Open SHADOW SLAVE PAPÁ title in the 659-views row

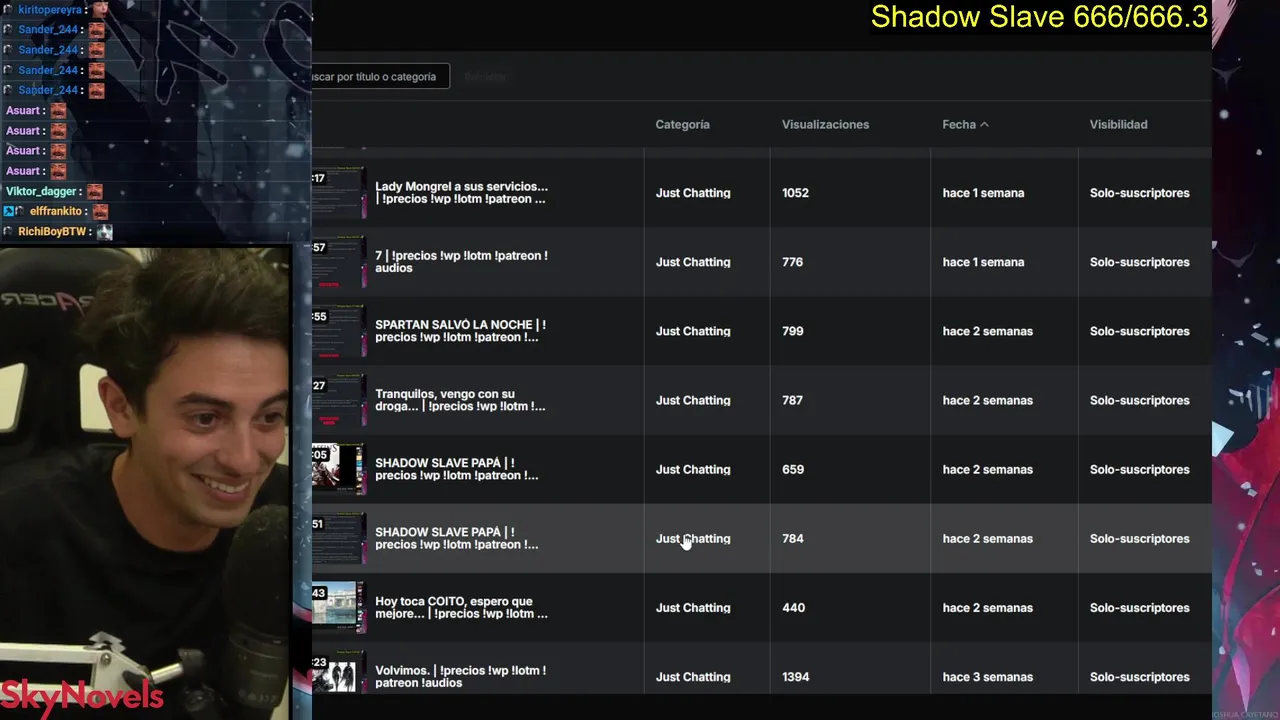pos(456,469)
